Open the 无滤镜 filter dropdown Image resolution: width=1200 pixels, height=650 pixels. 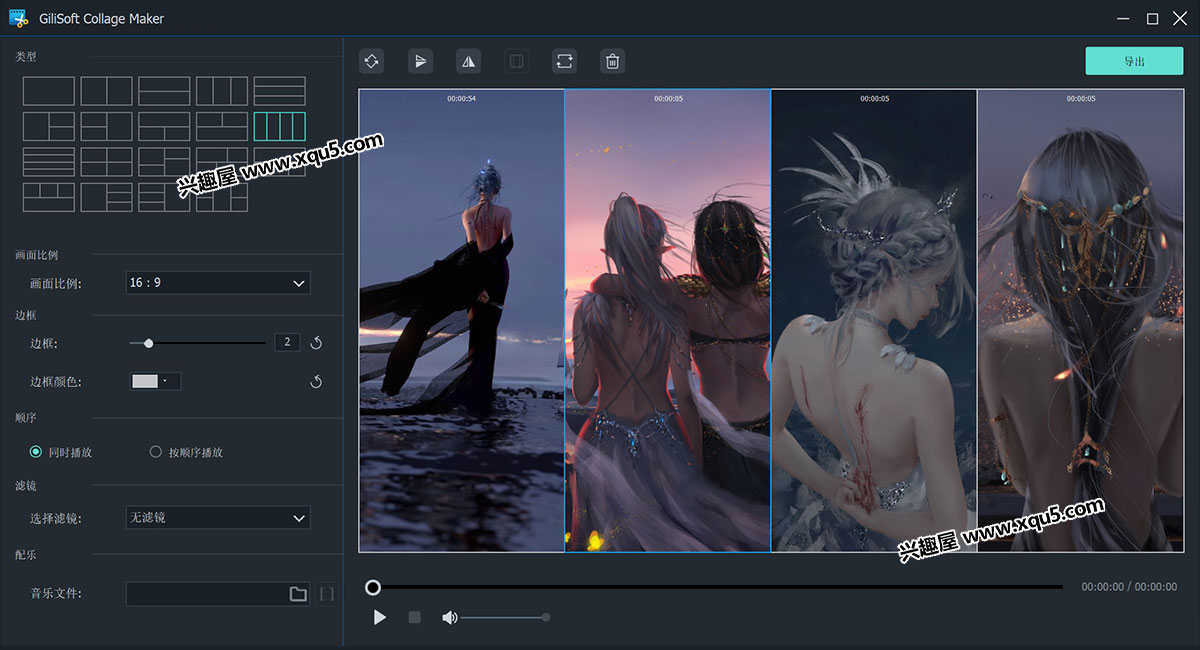pyautogui.click(x=218, y=518)
